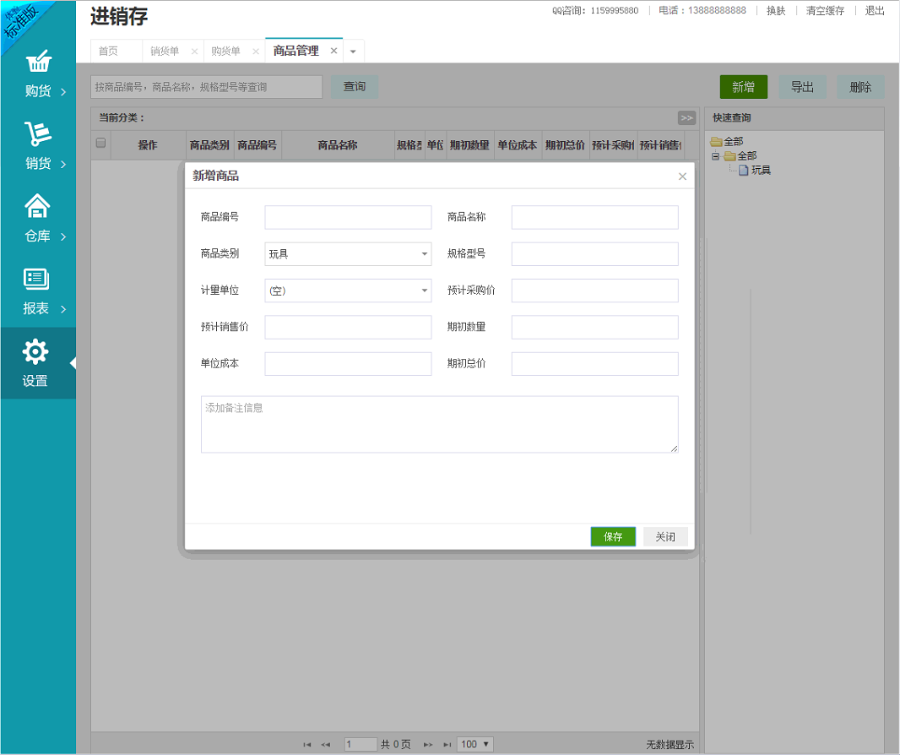Jump to last page with pagination icon
The width and height of the screenshot is (900, 755).
[448, 744]
